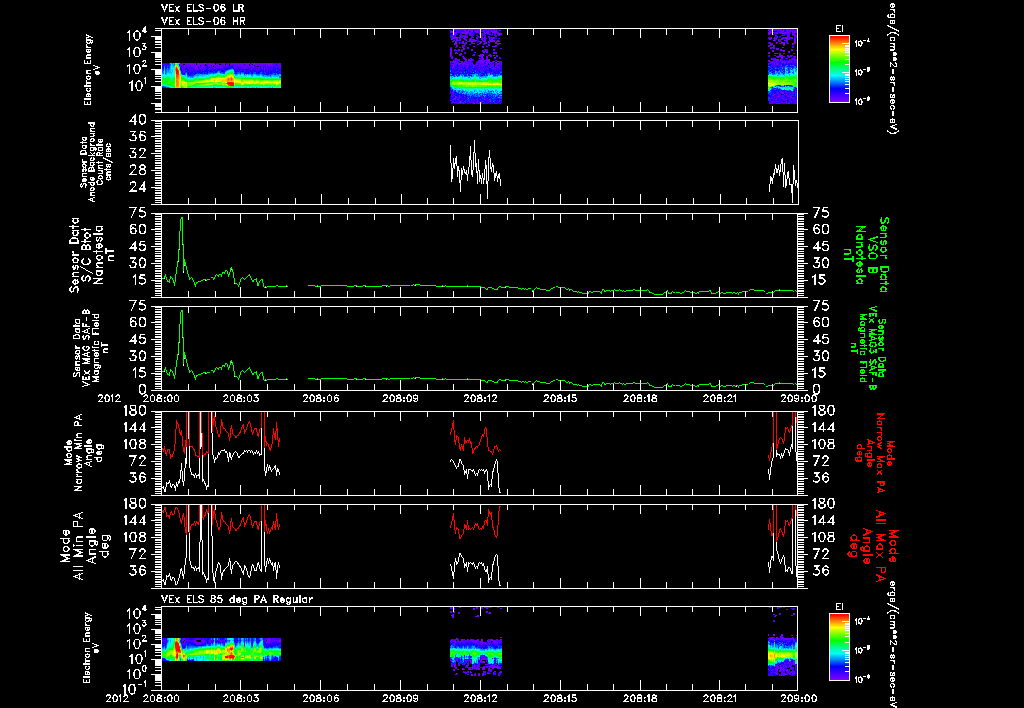1024x708 pixels.
Task: Click the red narrow max PA trace near 208:12
Action: (475, 439)
